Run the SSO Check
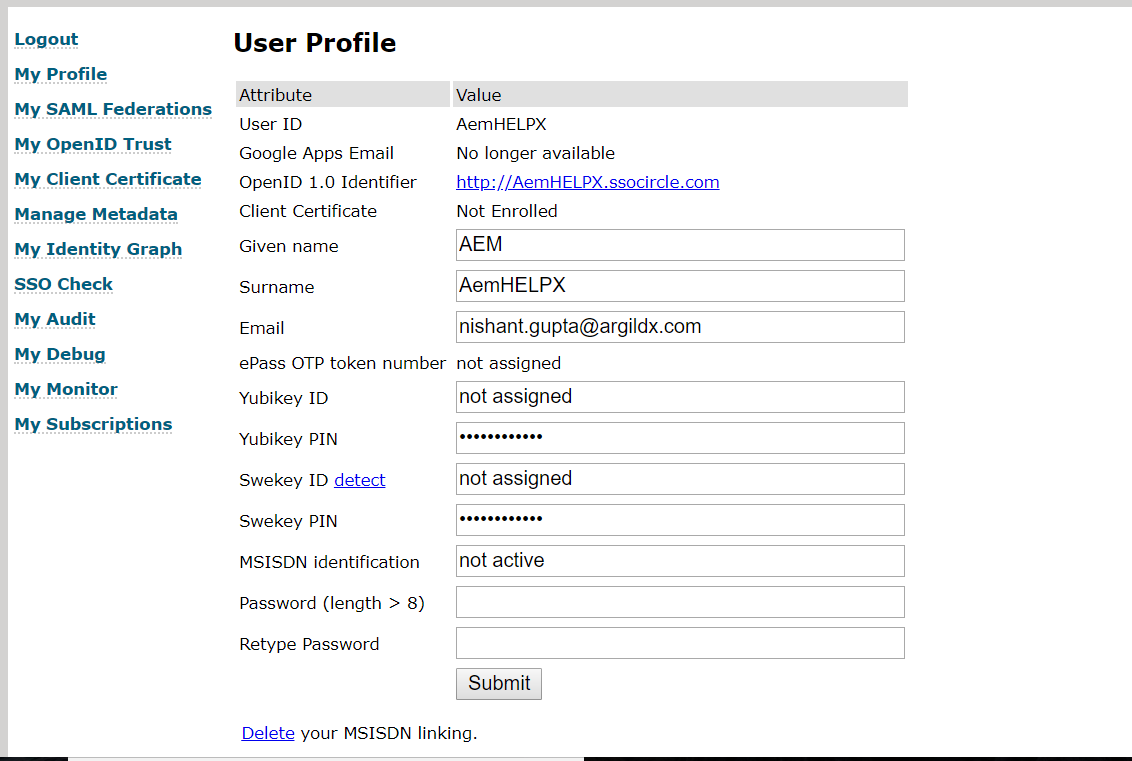 (64, 285)
